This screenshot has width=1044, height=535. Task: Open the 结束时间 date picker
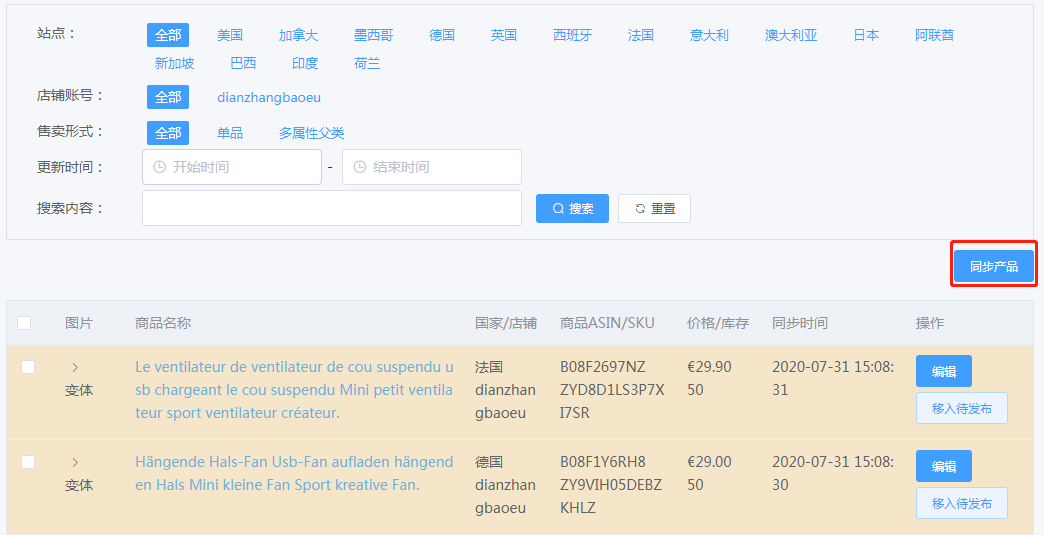(431, 167)
